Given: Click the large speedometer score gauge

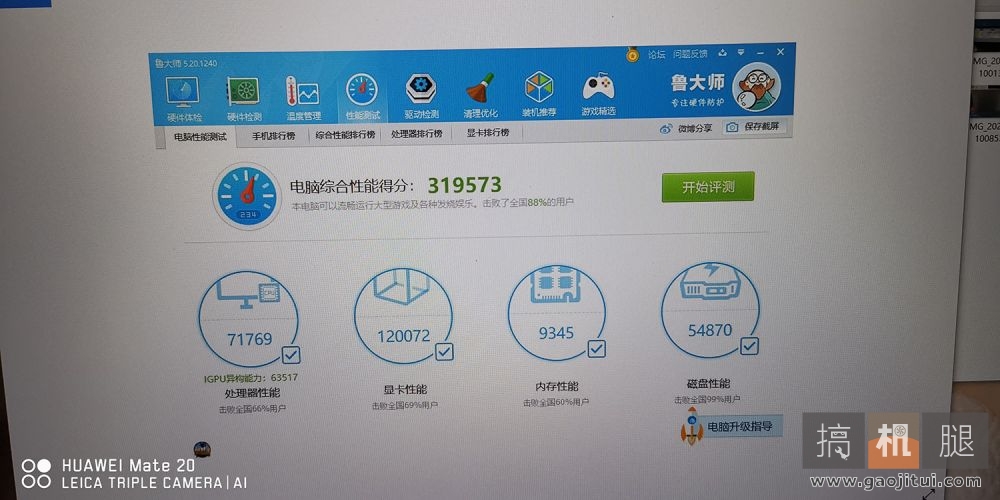Looking at the screenshot, I should [247, 196].
